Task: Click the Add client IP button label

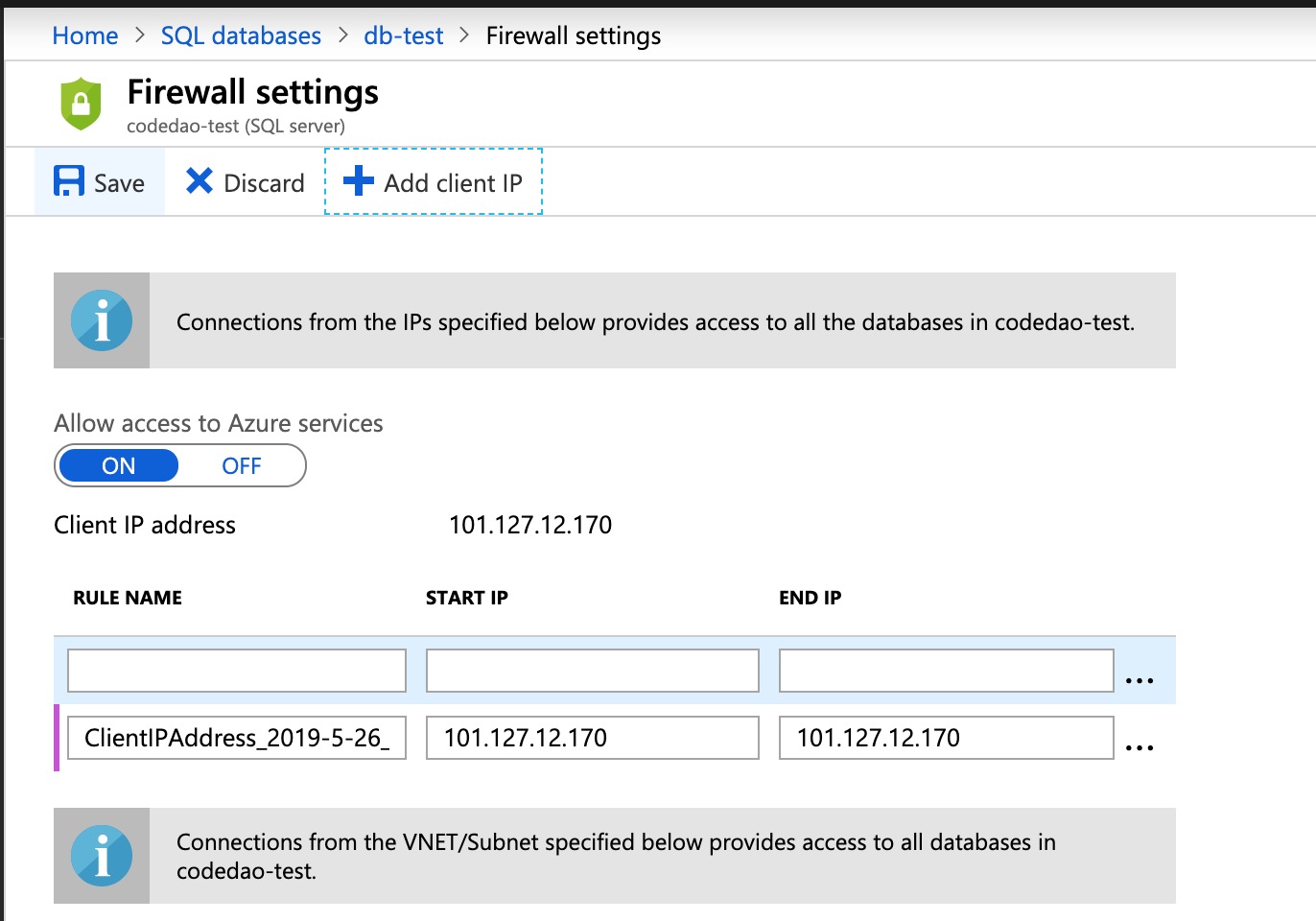Action: click(x=453, y=182)
